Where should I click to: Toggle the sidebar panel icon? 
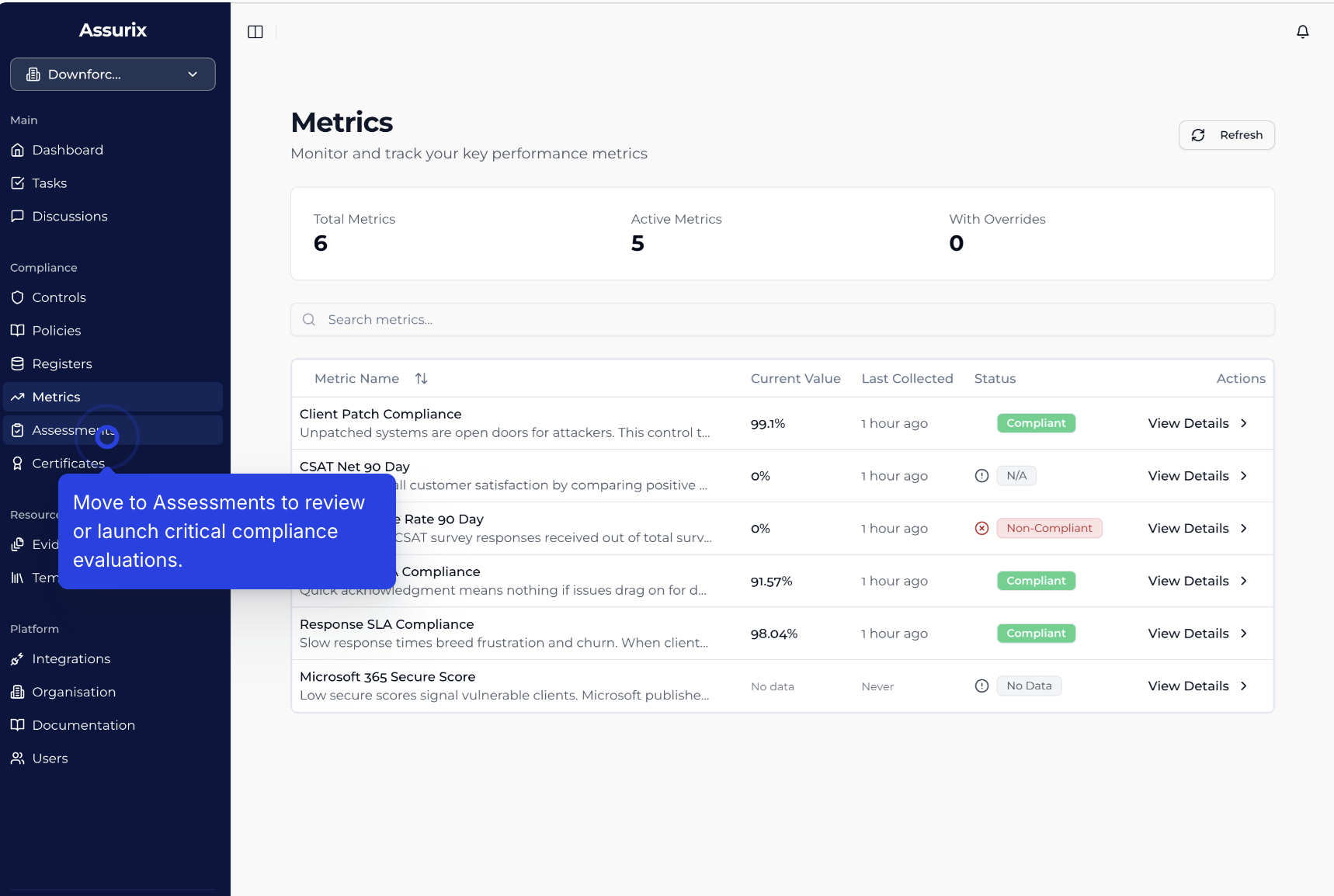click(x=255, y=32)
